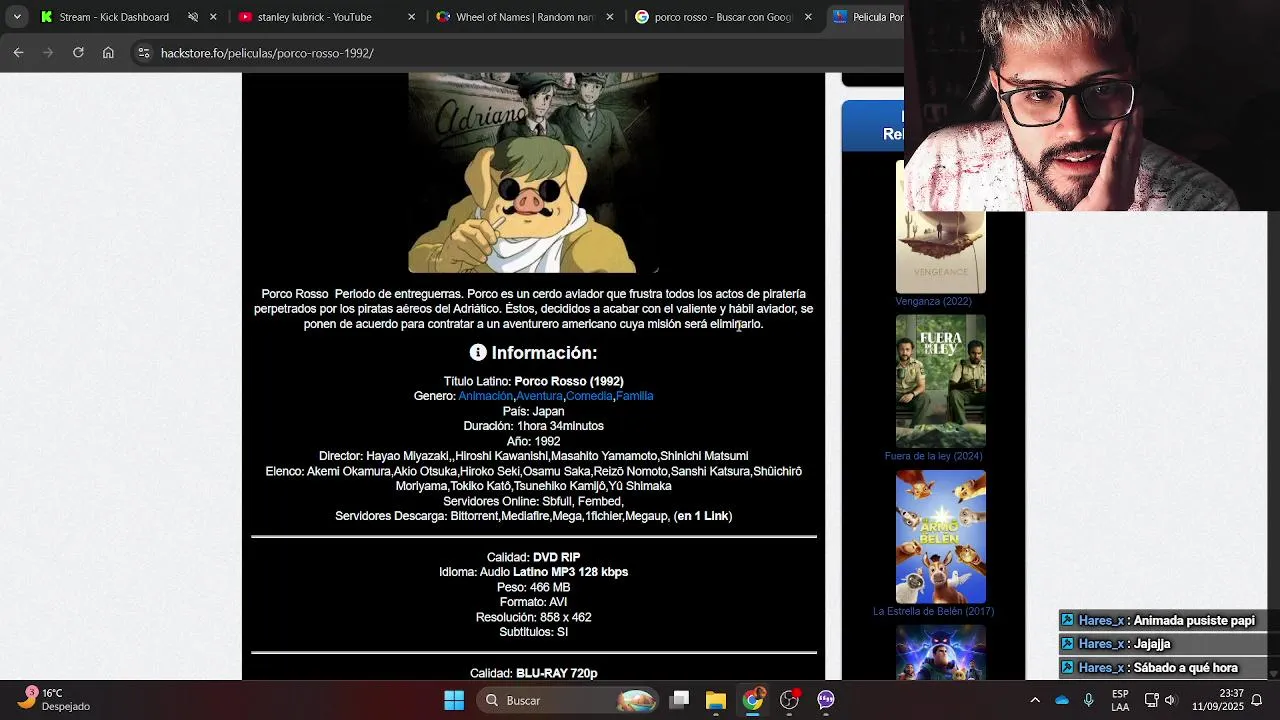1280x720 pixels.
Task: Open the notification bell in the taskbar
Action: pyautogui.click(x=1257, y=700)
